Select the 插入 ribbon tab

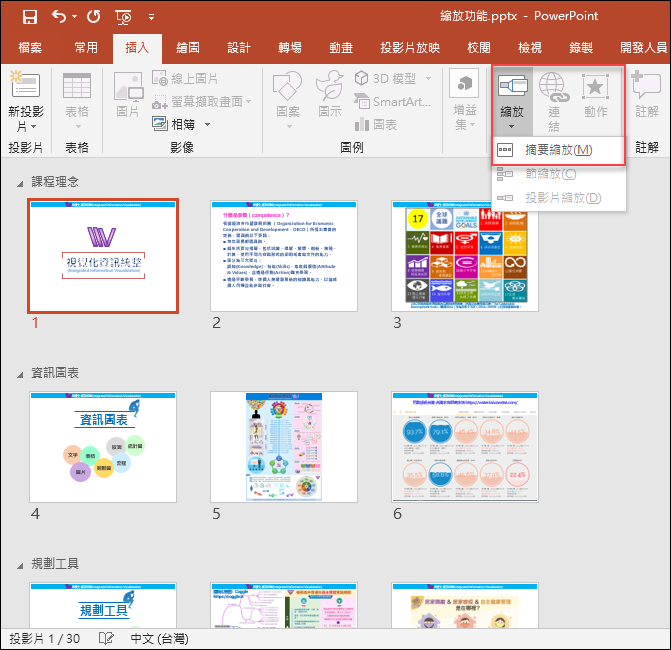pyautogui.click(x=137, y=47)
